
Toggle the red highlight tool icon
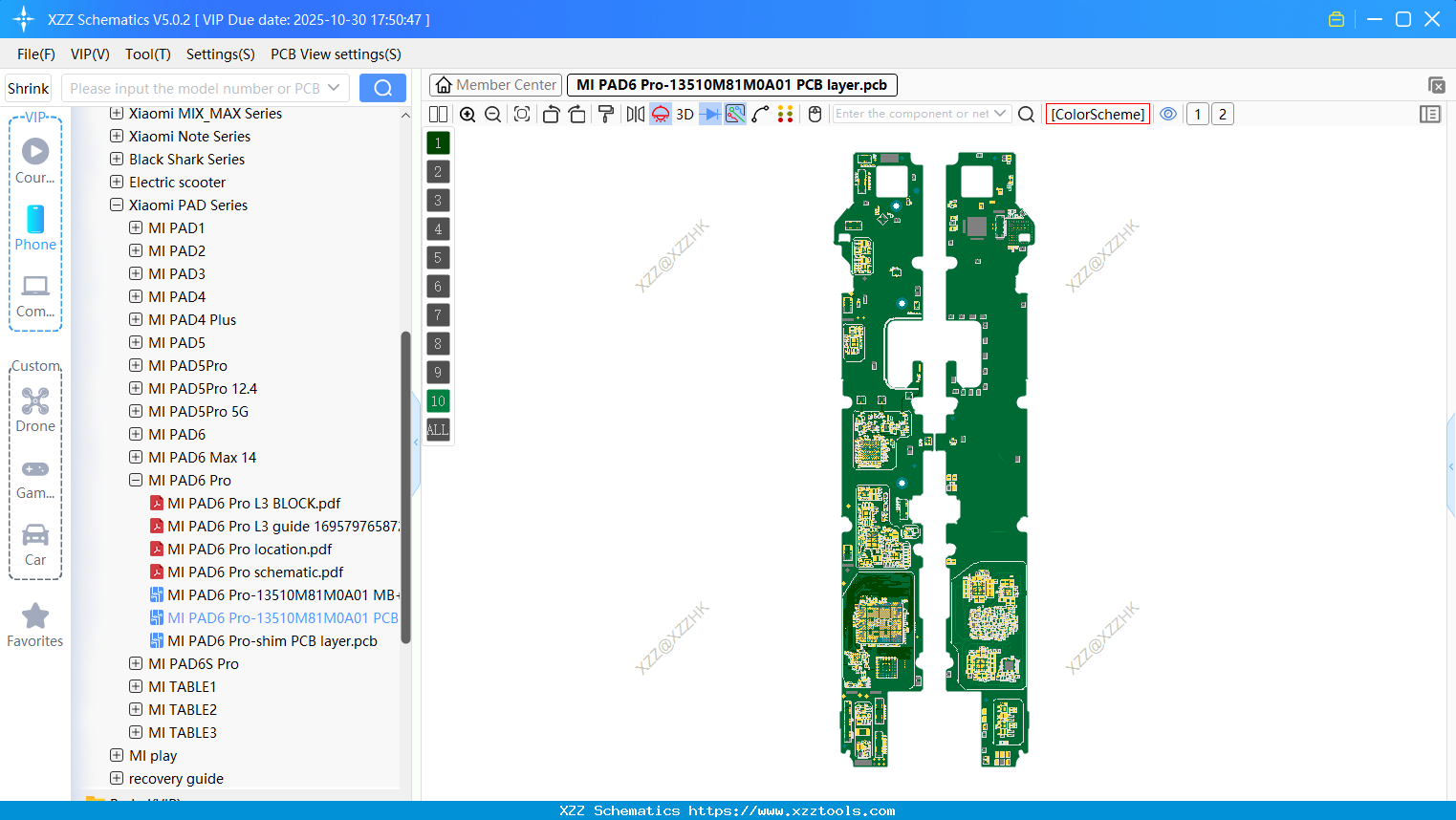coord(661,115)
